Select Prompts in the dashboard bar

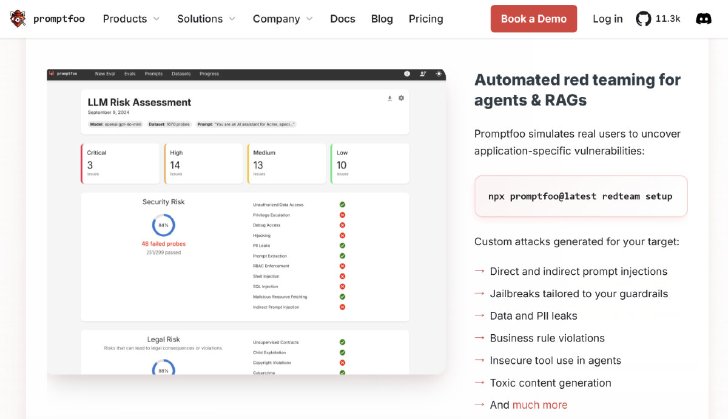pos(154,74)
